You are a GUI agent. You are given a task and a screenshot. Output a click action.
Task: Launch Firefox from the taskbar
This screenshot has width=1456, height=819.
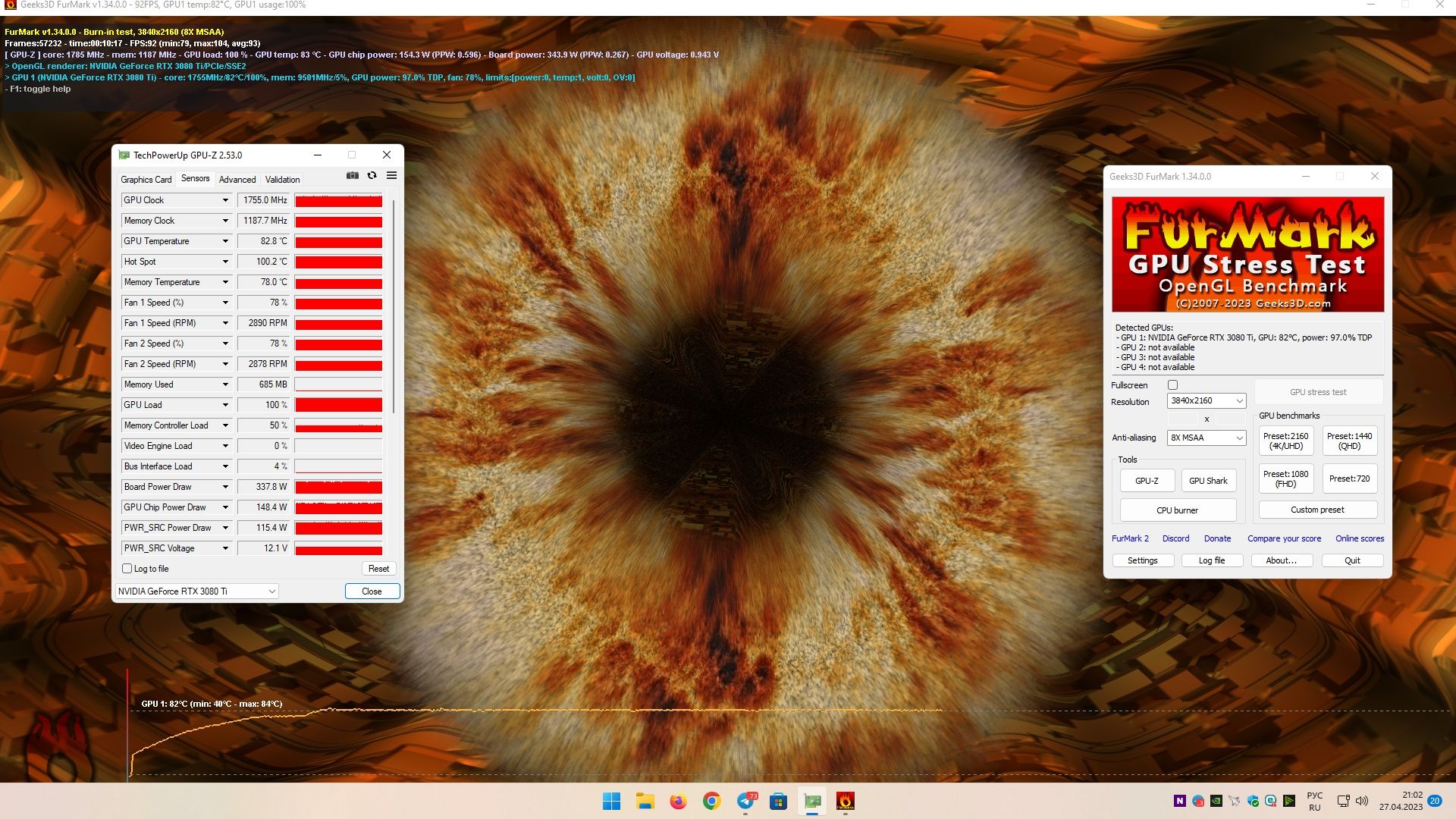tap(678, 801)
